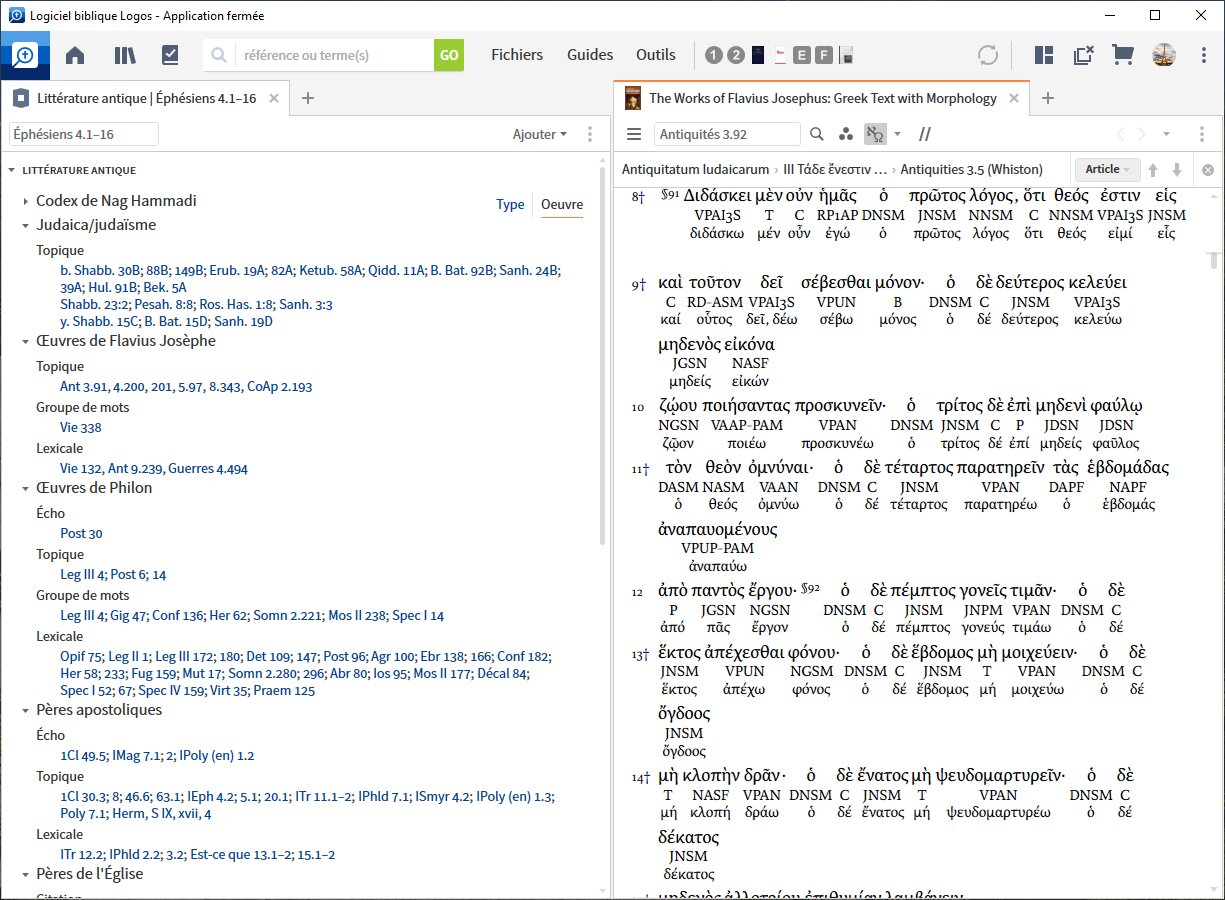This screenshot has width=1225, height=900.
Task: Open the Ant 3.91 reference link
Action: pos(84,386)
